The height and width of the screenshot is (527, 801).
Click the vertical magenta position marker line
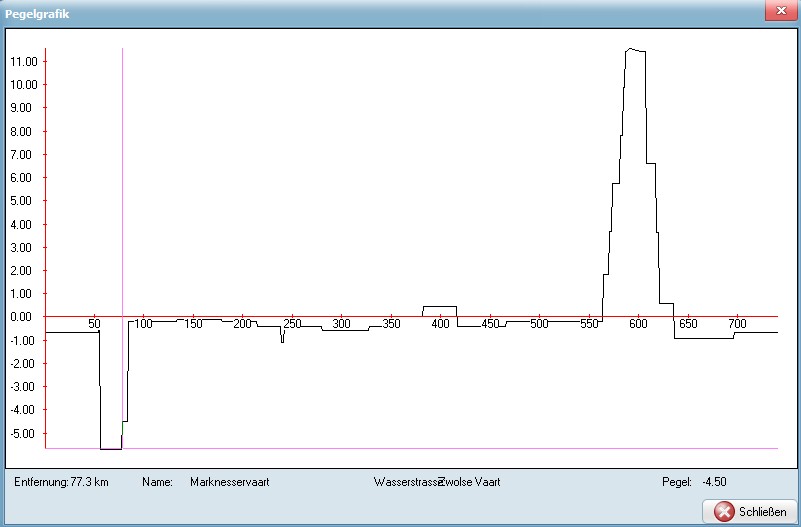click(123, 200)
